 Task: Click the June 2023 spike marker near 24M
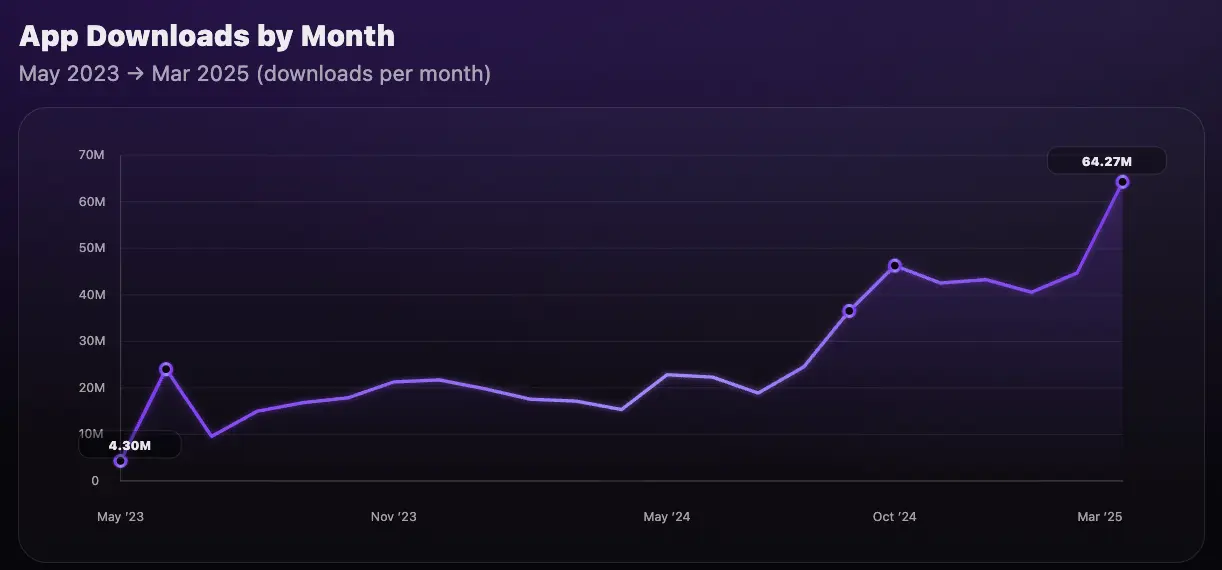click(166, 369)
